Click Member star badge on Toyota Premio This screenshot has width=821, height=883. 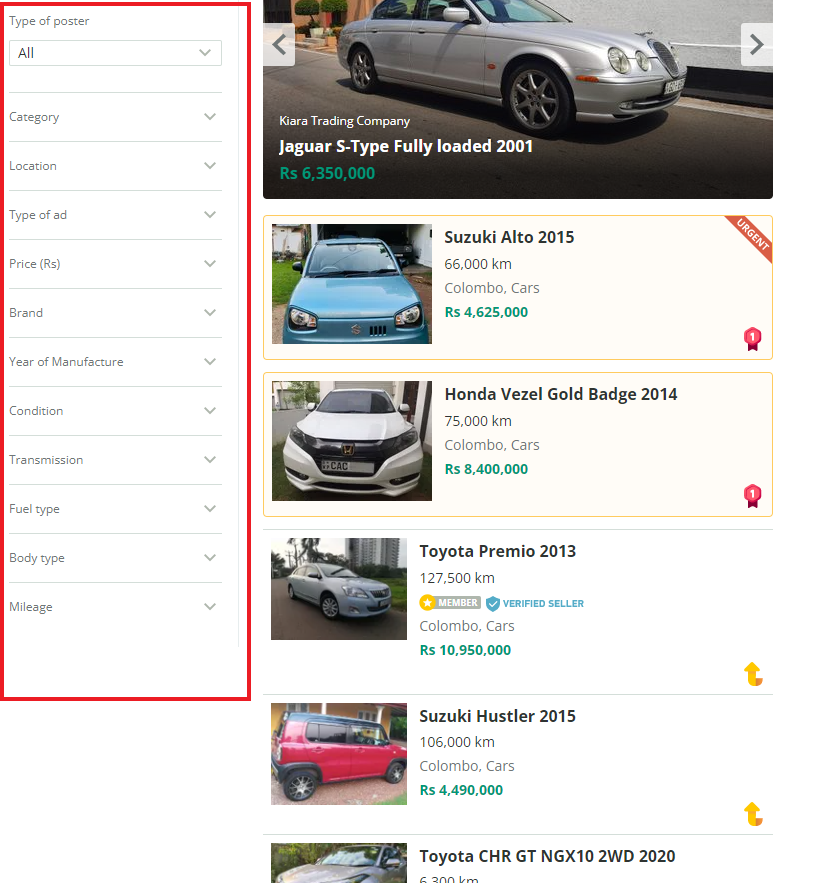click(450, 603)
